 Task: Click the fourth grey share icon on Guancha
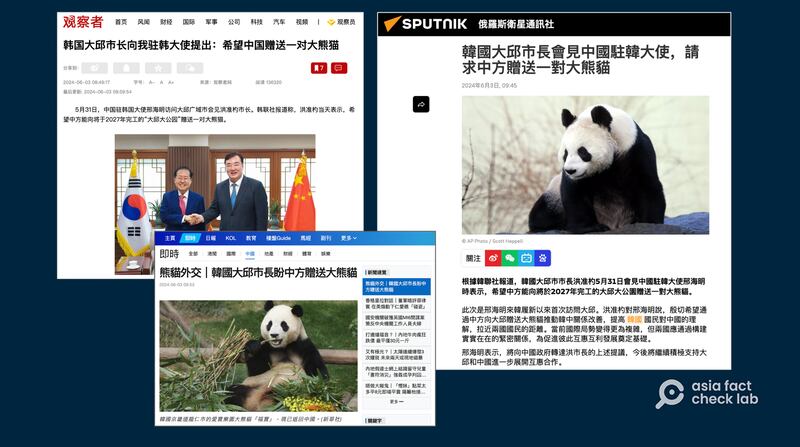(190, 68)
